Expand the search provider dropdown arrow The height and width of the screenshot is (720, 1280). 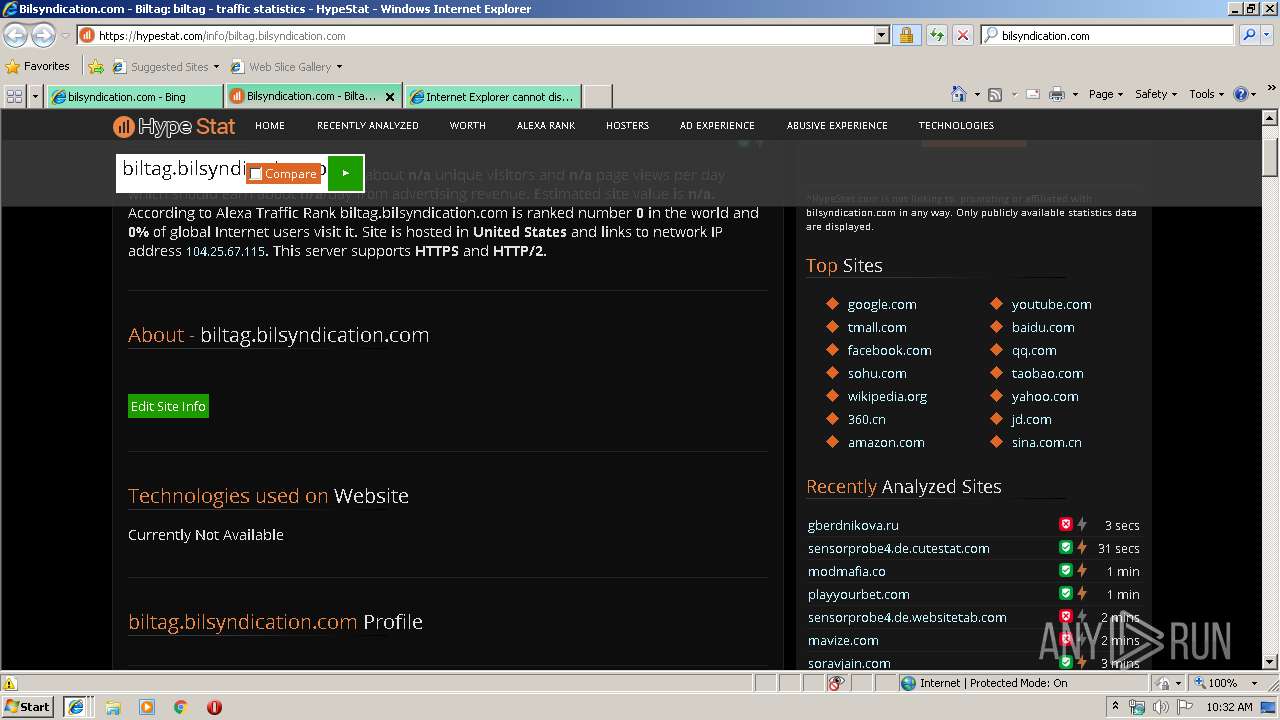(x=1268, y=35)
